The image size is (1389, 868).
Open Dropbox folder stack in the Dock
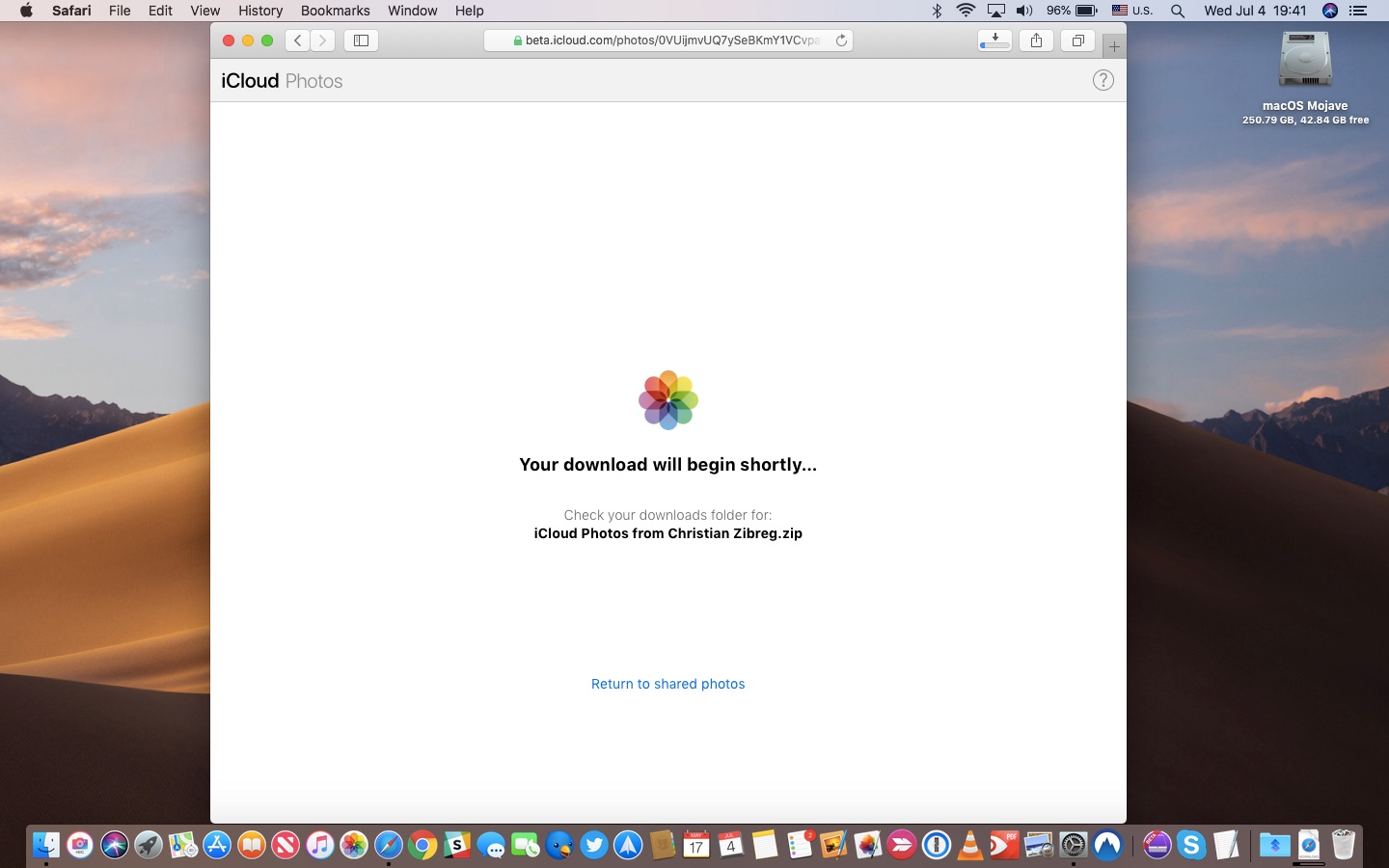coord(1274,845)
